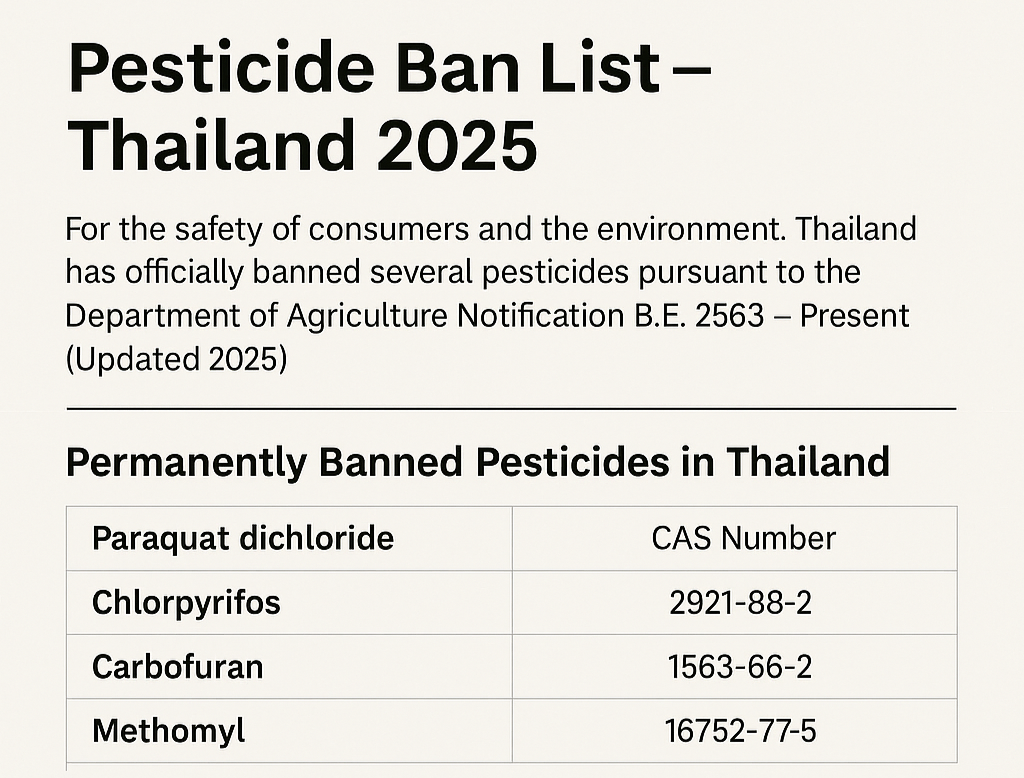Click CAS number 1563-66-2
Image resolution: width=1024 pixels, height=778 pixels.
coord(740,667)
